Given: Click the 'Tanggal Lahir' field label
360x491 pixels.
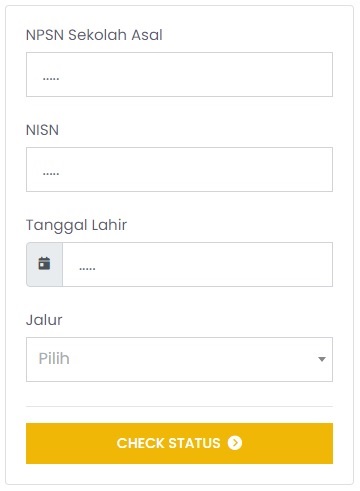Looking at the screenshot, I should (x=76, y=225).
